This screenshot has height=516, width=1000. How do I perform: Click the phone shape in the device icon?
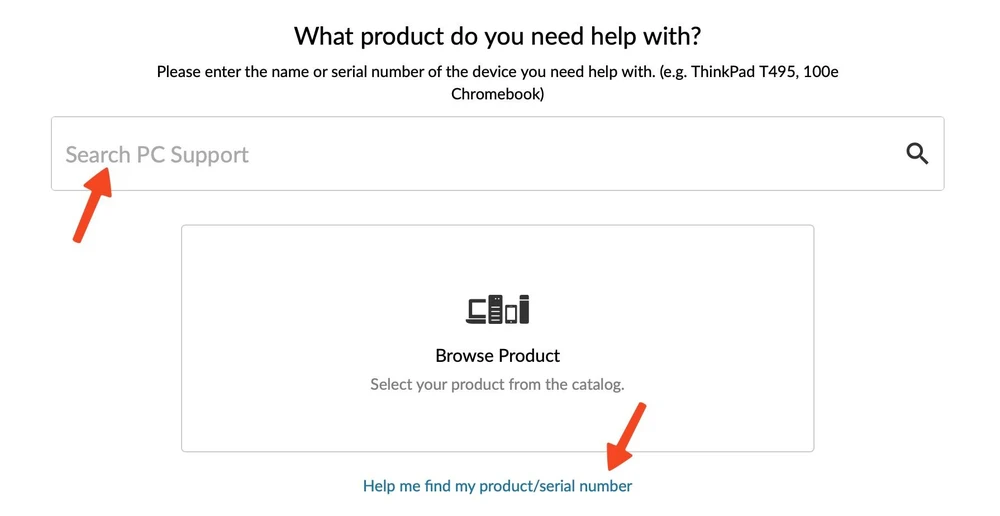[x=510, y=314]
